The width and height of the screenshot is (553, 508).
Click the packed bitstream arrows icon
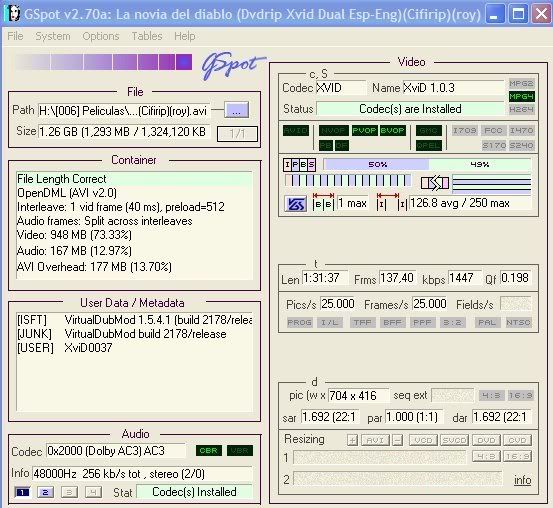(435, 183)
